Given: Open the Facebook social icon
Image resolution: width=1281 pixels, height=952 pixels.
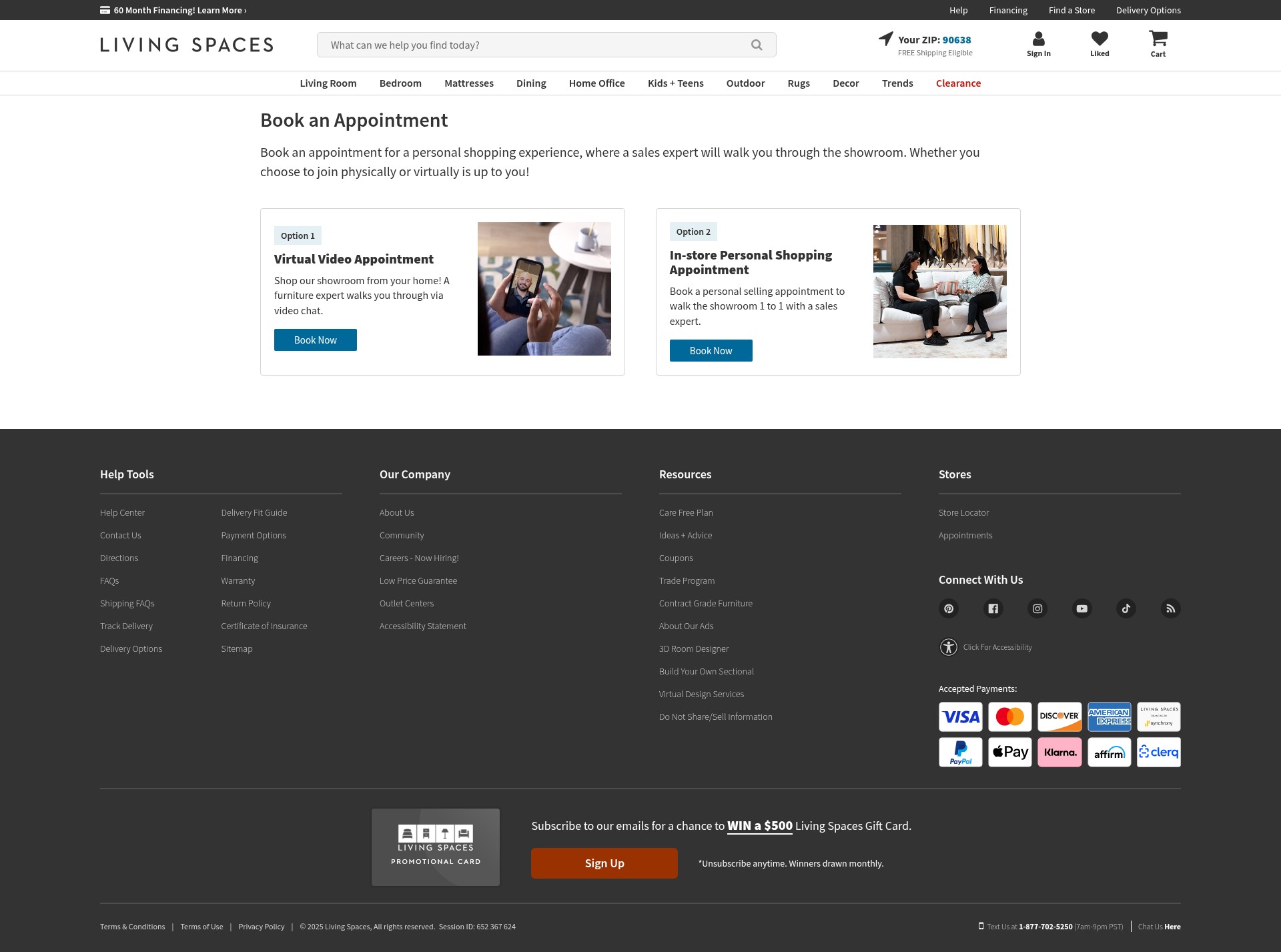Looking at the screenshot, I should (993, 608).
